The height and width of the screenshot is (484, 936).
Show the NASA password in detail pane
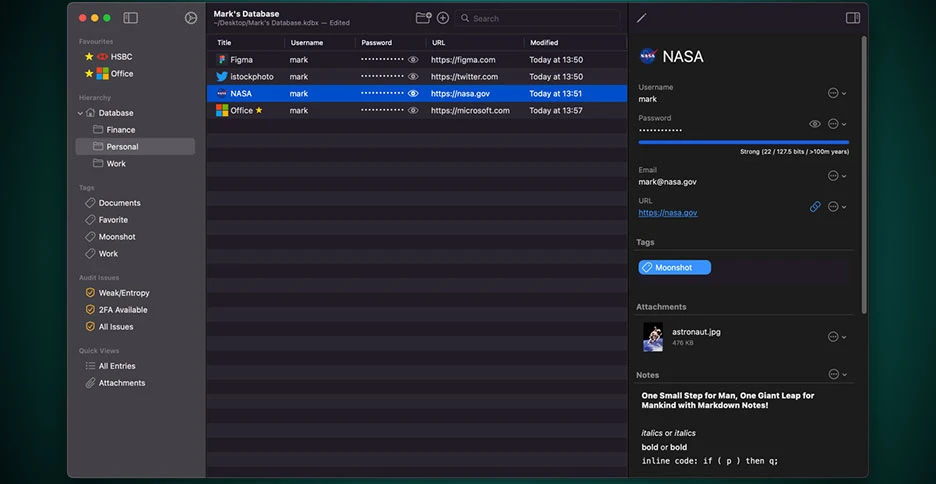815,124
